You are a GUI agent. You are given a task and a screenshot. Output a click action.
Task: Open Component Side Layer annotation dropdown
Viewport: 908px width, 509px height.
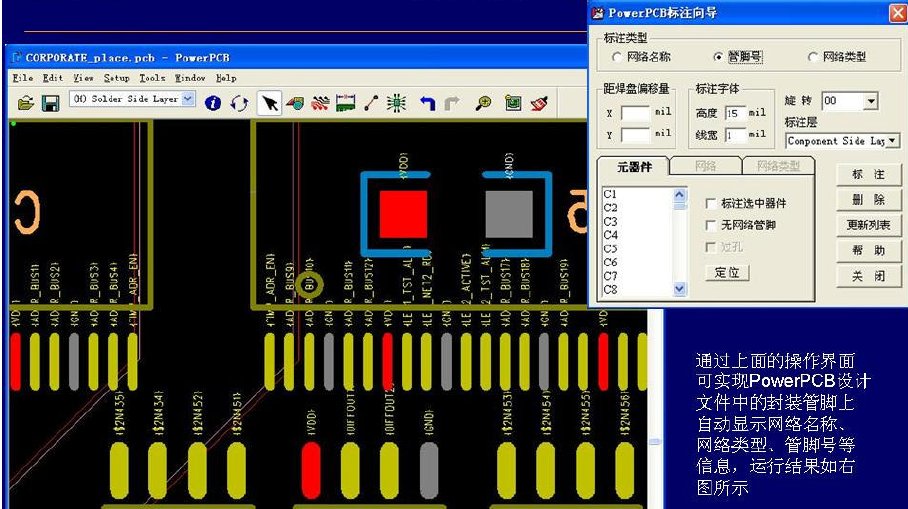[x=892, y=141]
